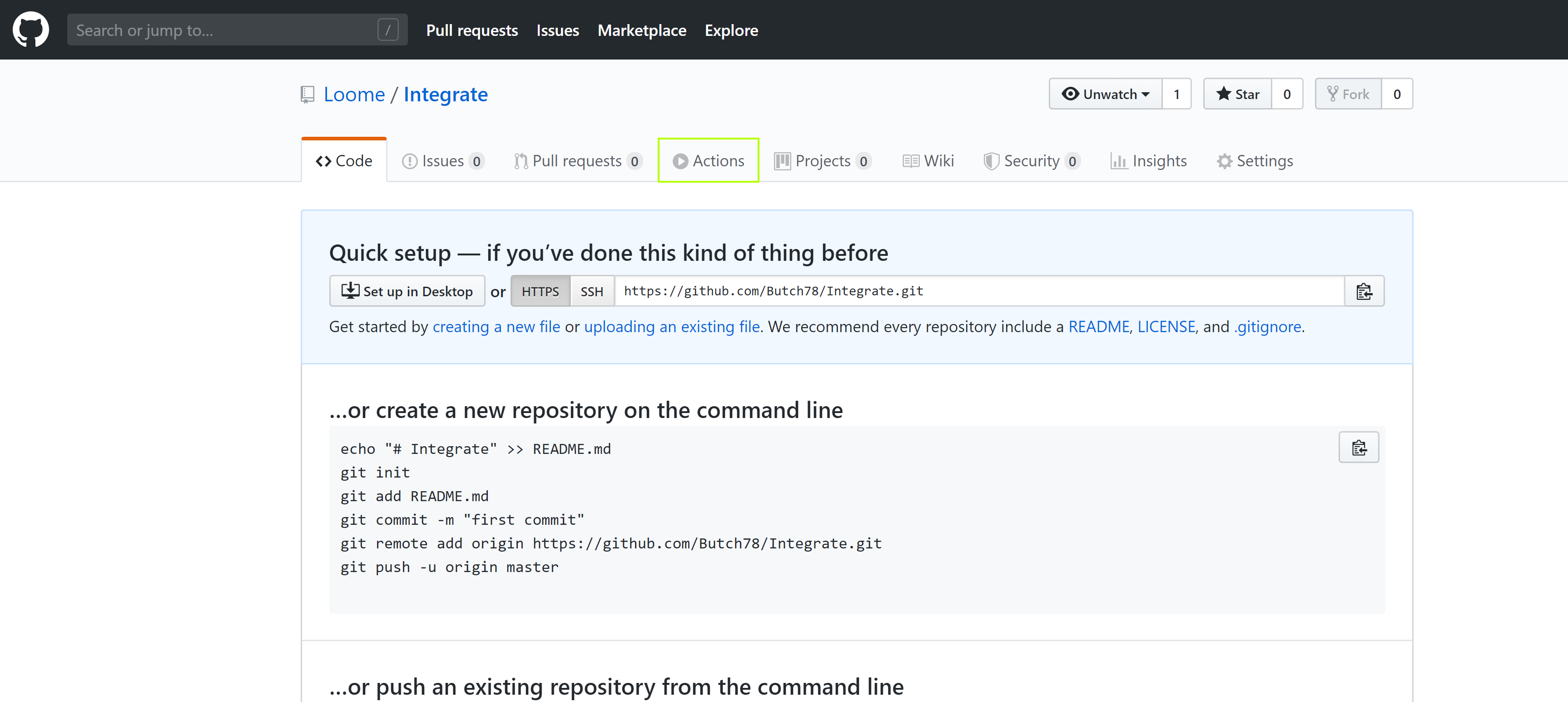This screenshot has width=1568, height=702.
Task: Open the repository Pull requests tab
Action: click(578, 161)
